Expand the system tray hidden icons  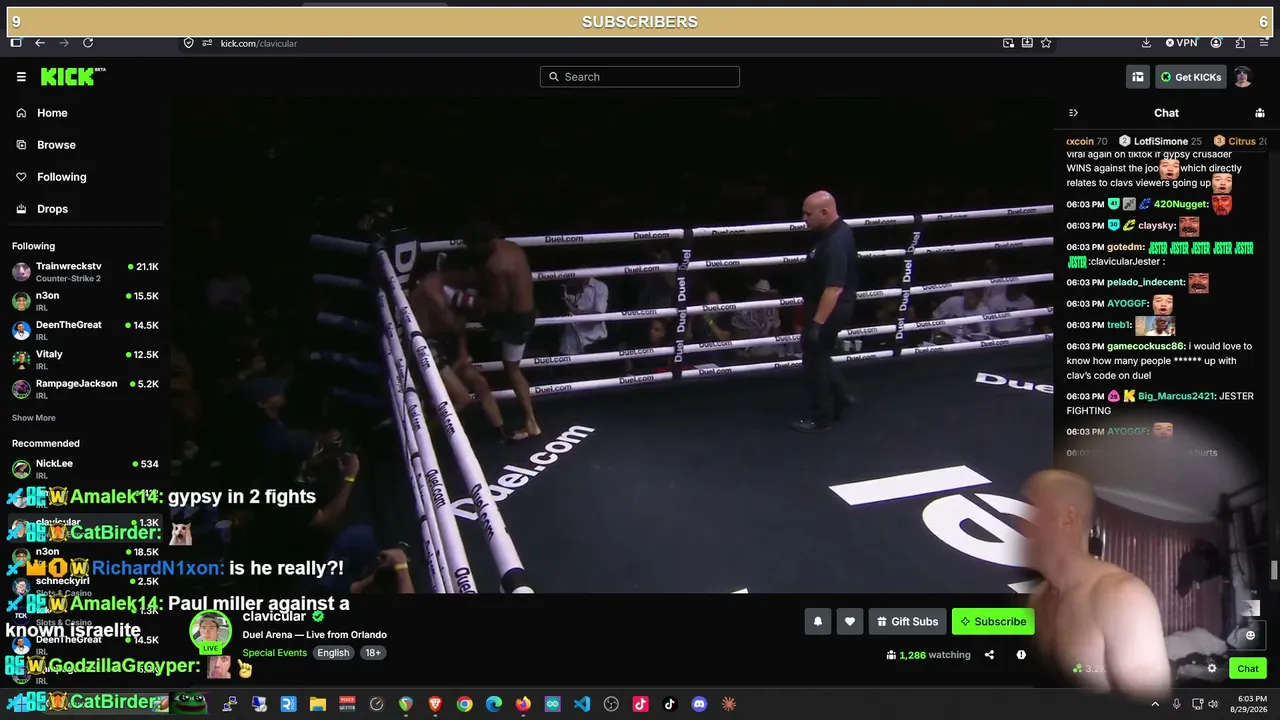tap(1155, 704)
